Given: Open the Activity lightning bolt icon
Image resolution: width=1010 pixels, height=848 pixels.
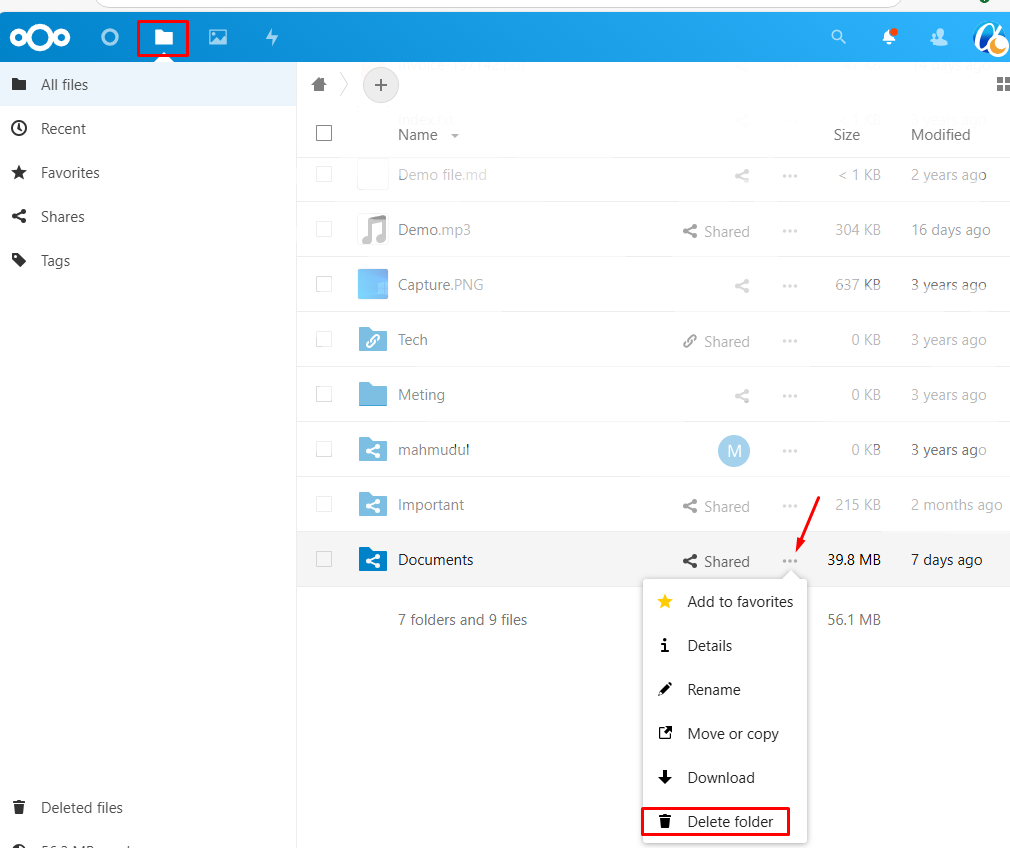Looking at the screenshot, I should coord(272,38).
